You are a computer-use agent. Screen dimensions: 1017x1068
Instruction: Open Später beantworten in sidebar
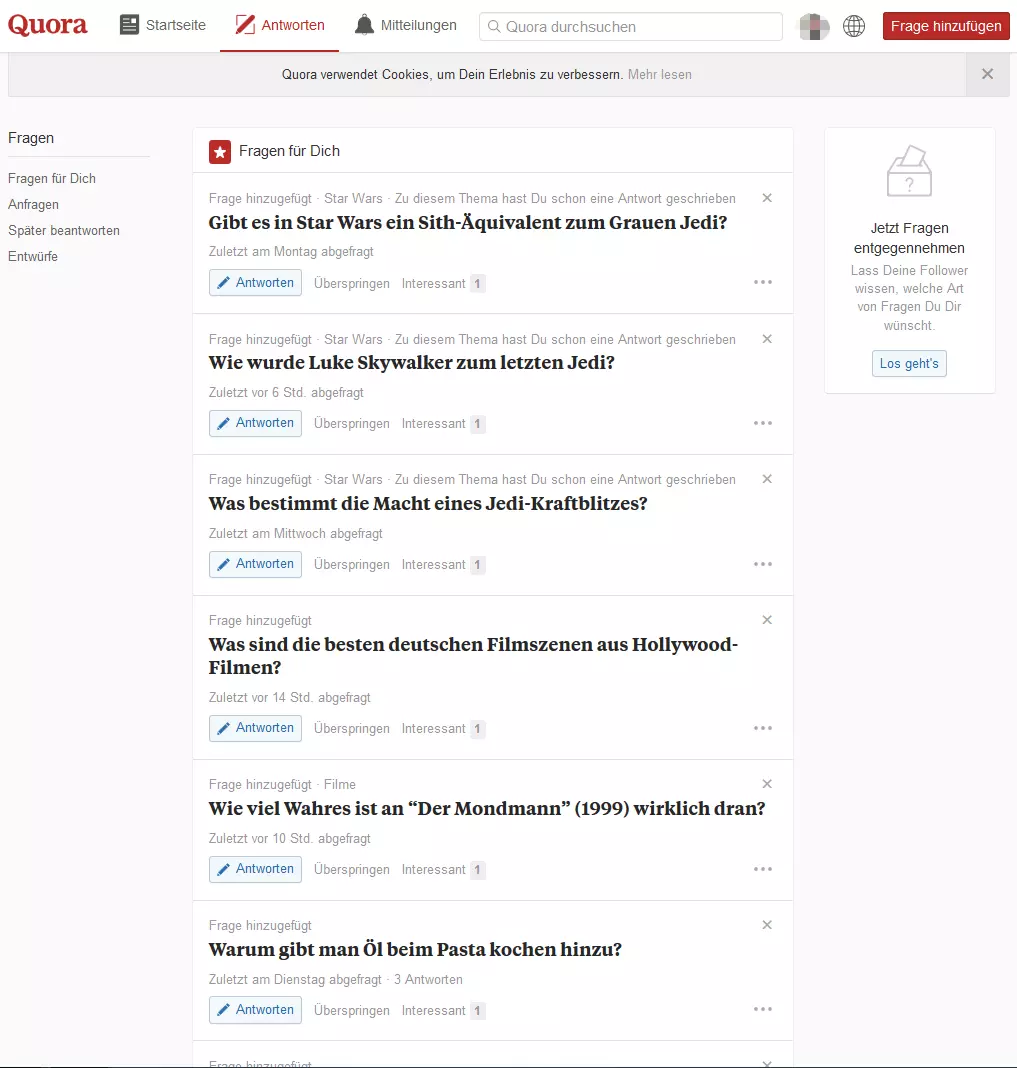pos(64,230)
